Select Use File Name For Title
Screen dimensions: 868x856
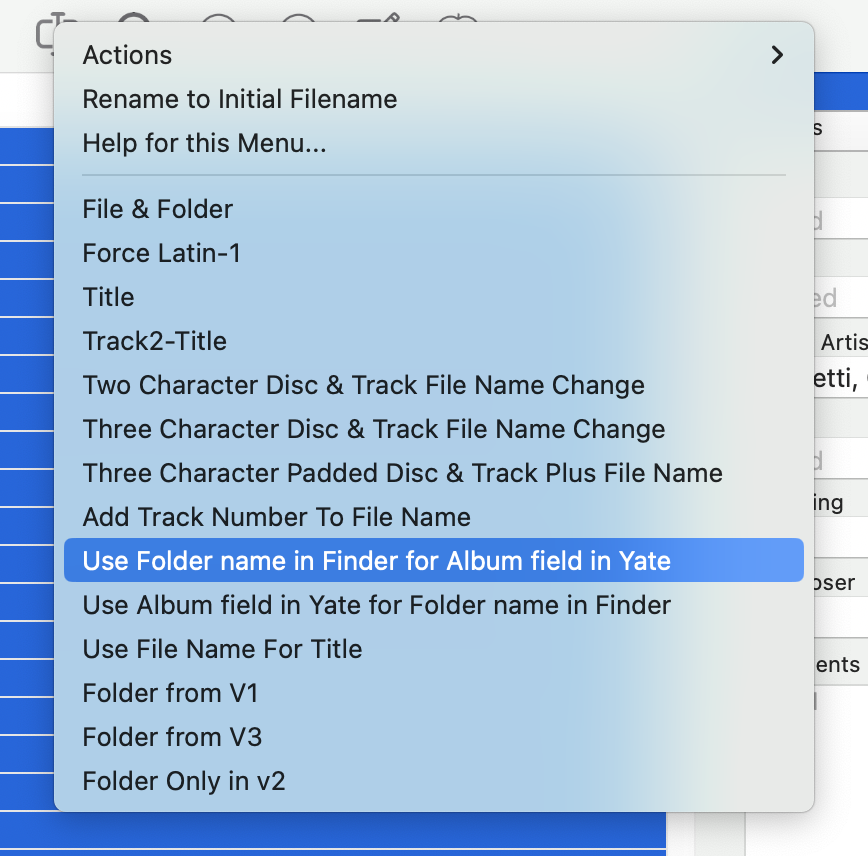coord(222,649)
